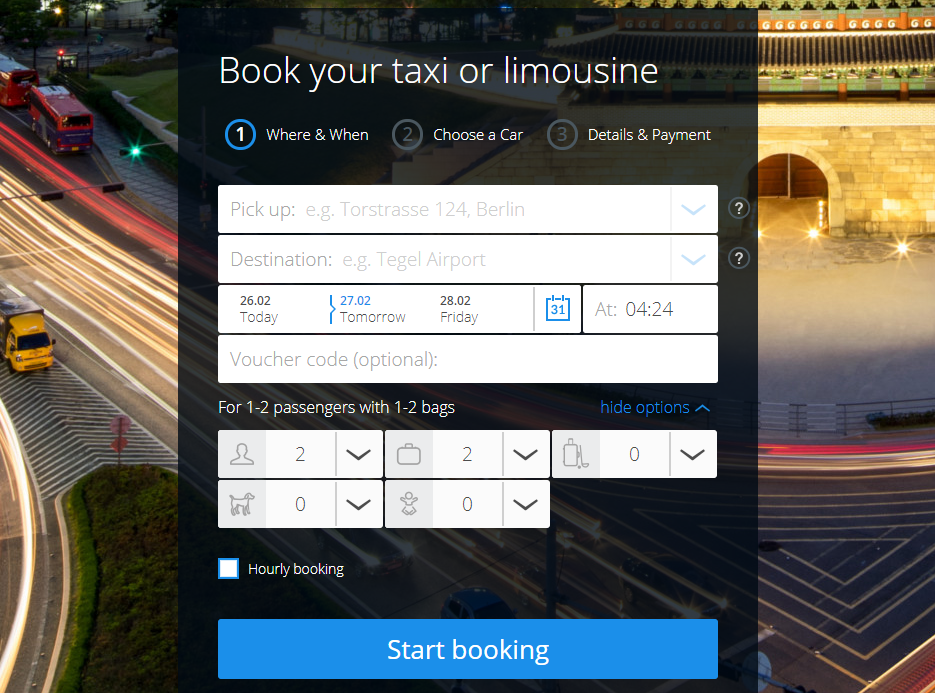This screenshot has height=693, width=935.
Task: Open the golf bag count dropdown
Action: (693, 454)
